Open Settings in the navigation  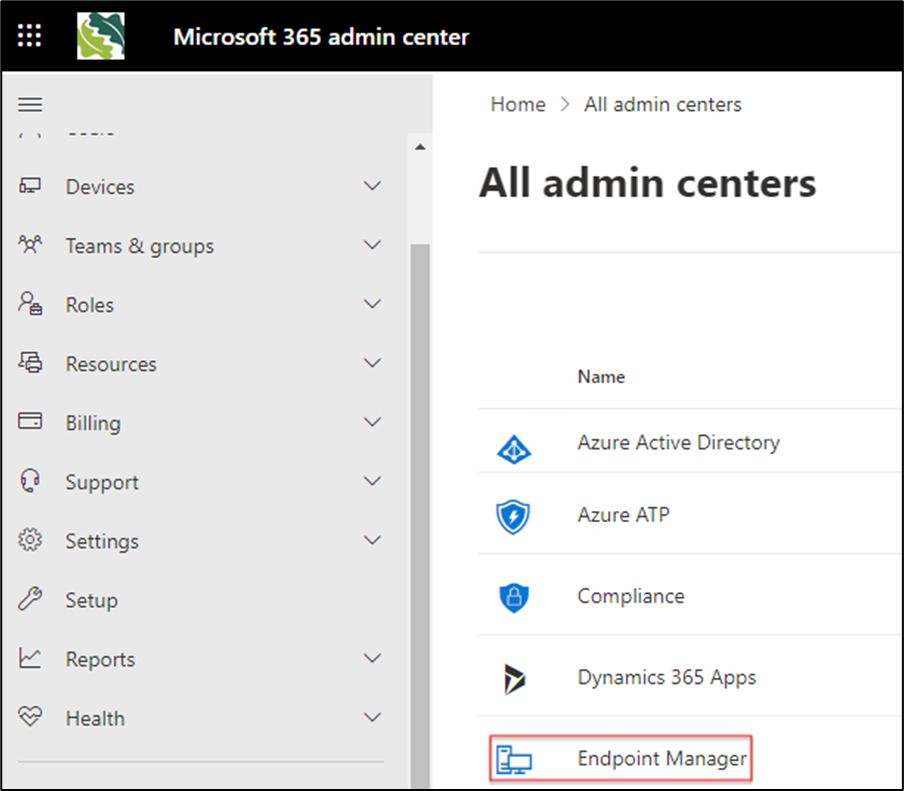[101, 542]
